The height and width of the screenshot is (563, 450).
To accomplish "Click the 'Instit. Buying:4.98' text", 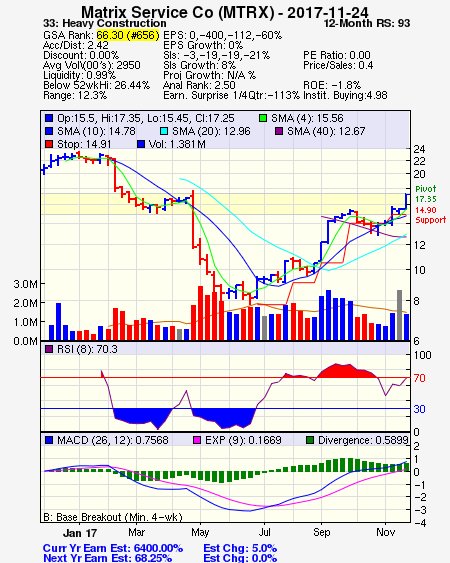I will (345, 96).
